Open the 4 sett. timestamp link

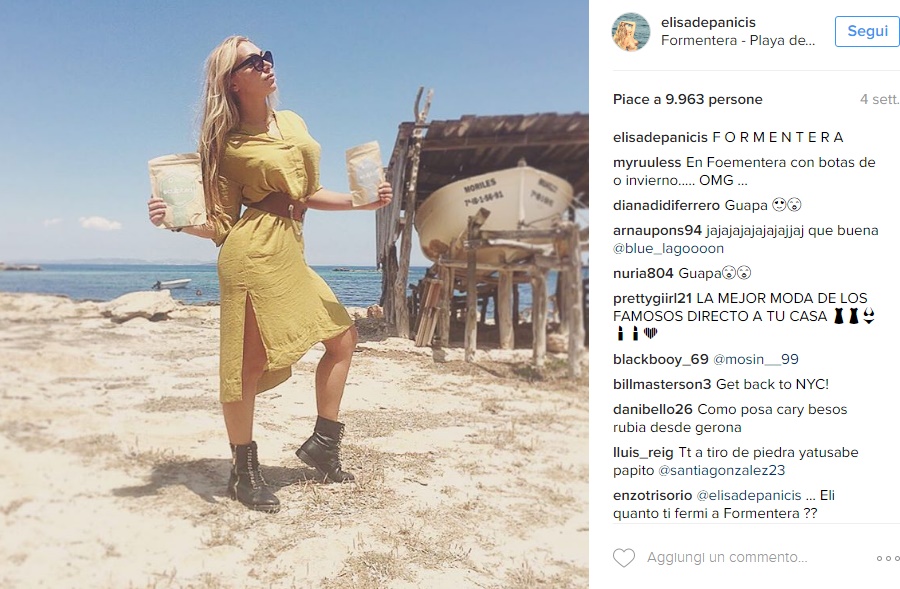coord(879,99)
